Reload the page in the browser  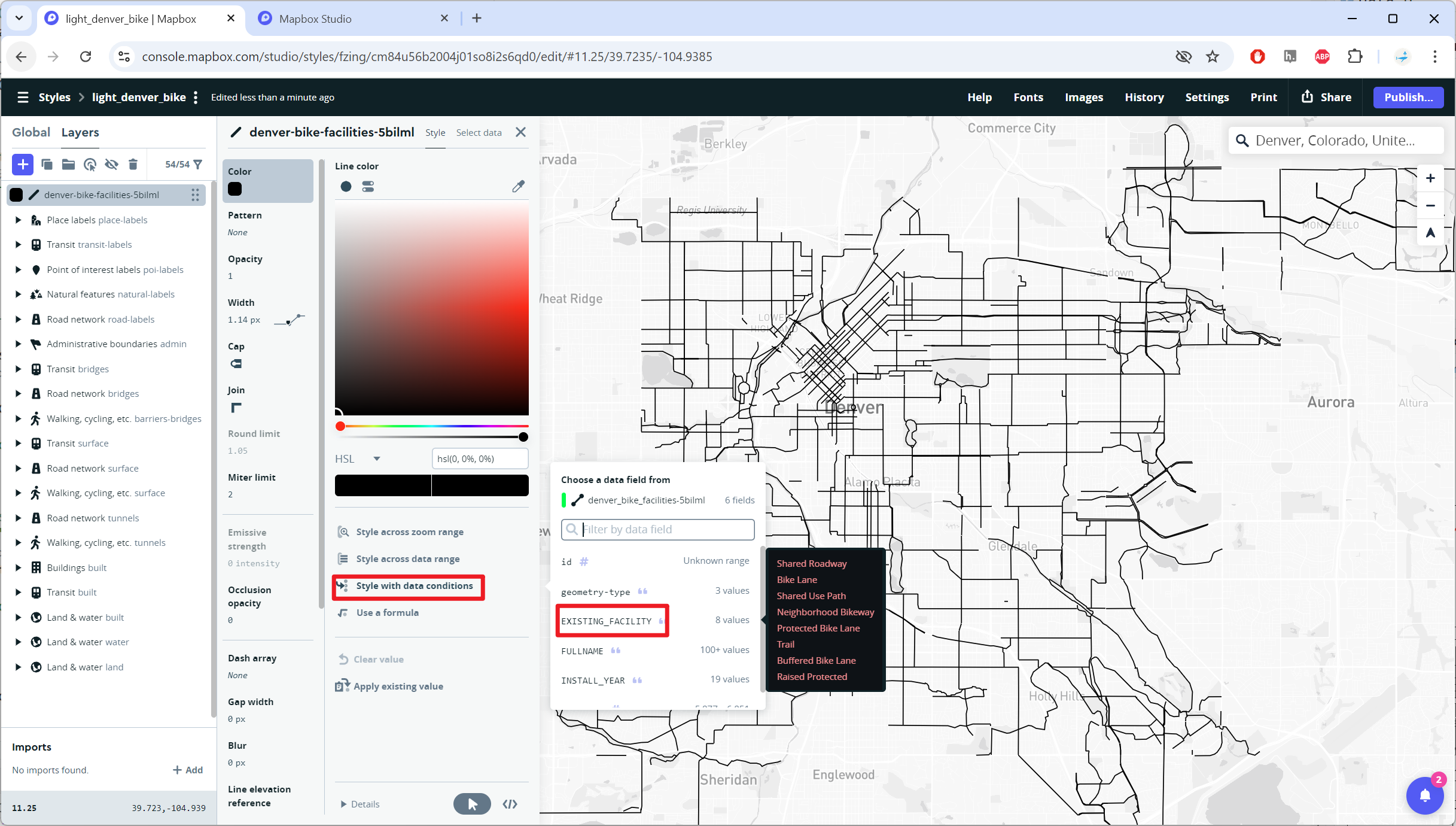pyautogui.click(x=86, y=56)
